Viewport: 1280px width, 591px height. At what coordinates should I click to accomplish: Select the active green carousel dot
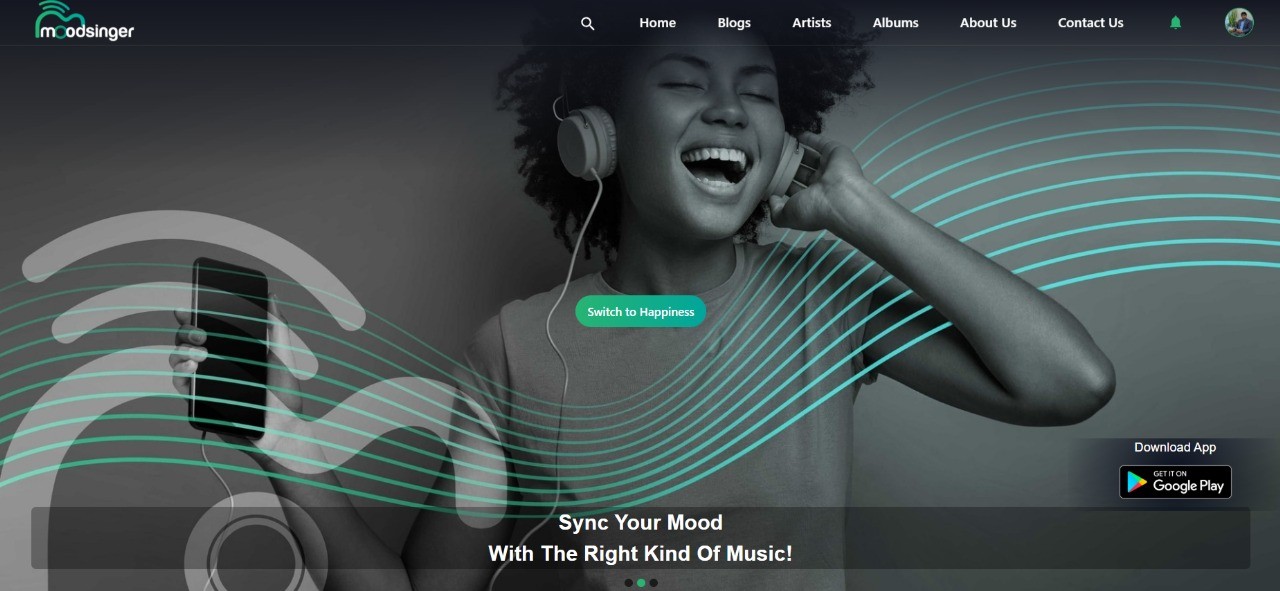pyautogui.click(x=641, y=583)
